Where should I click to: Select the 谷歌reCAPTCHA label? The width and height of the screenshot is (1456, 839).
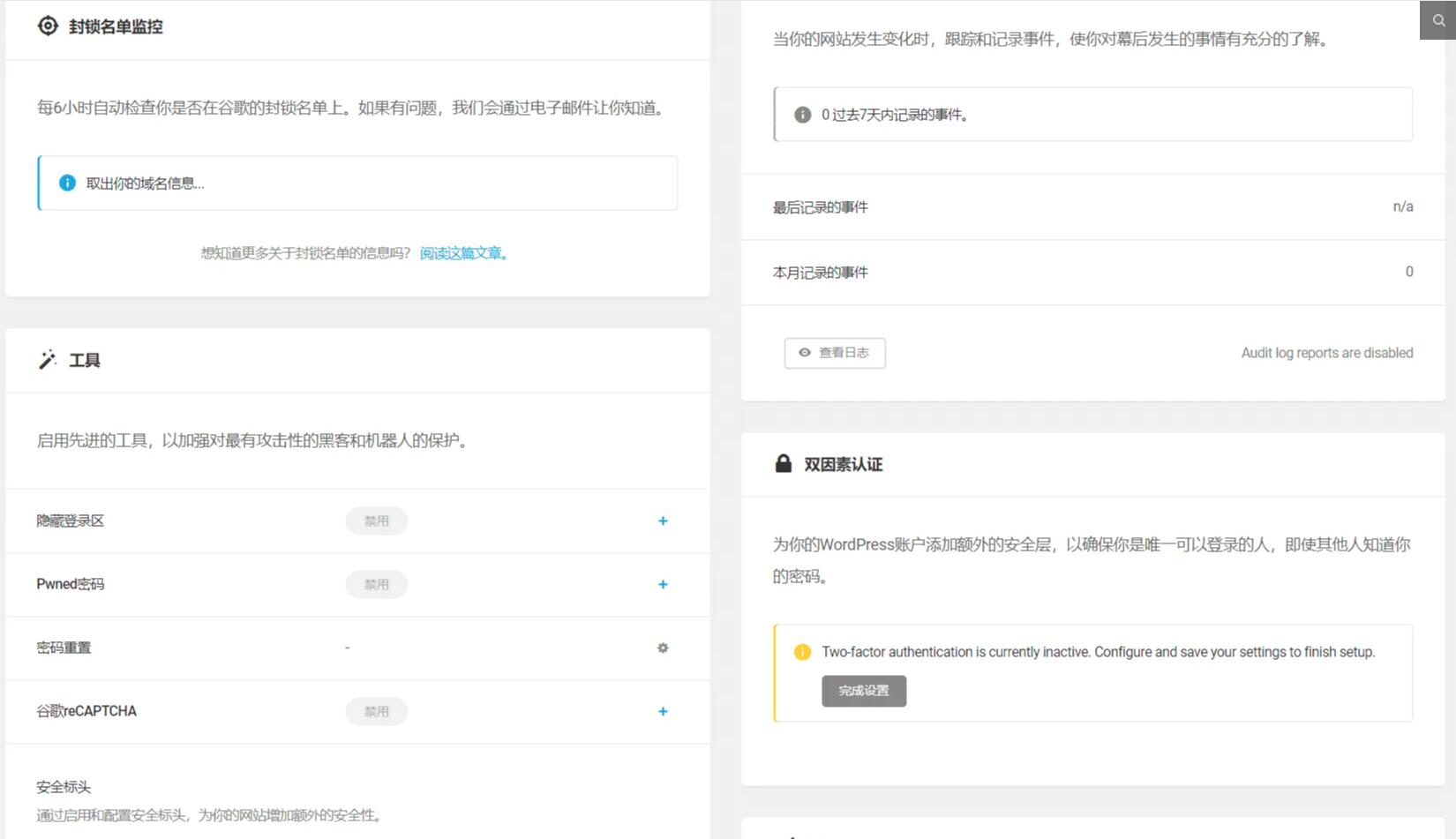point(86,711)
